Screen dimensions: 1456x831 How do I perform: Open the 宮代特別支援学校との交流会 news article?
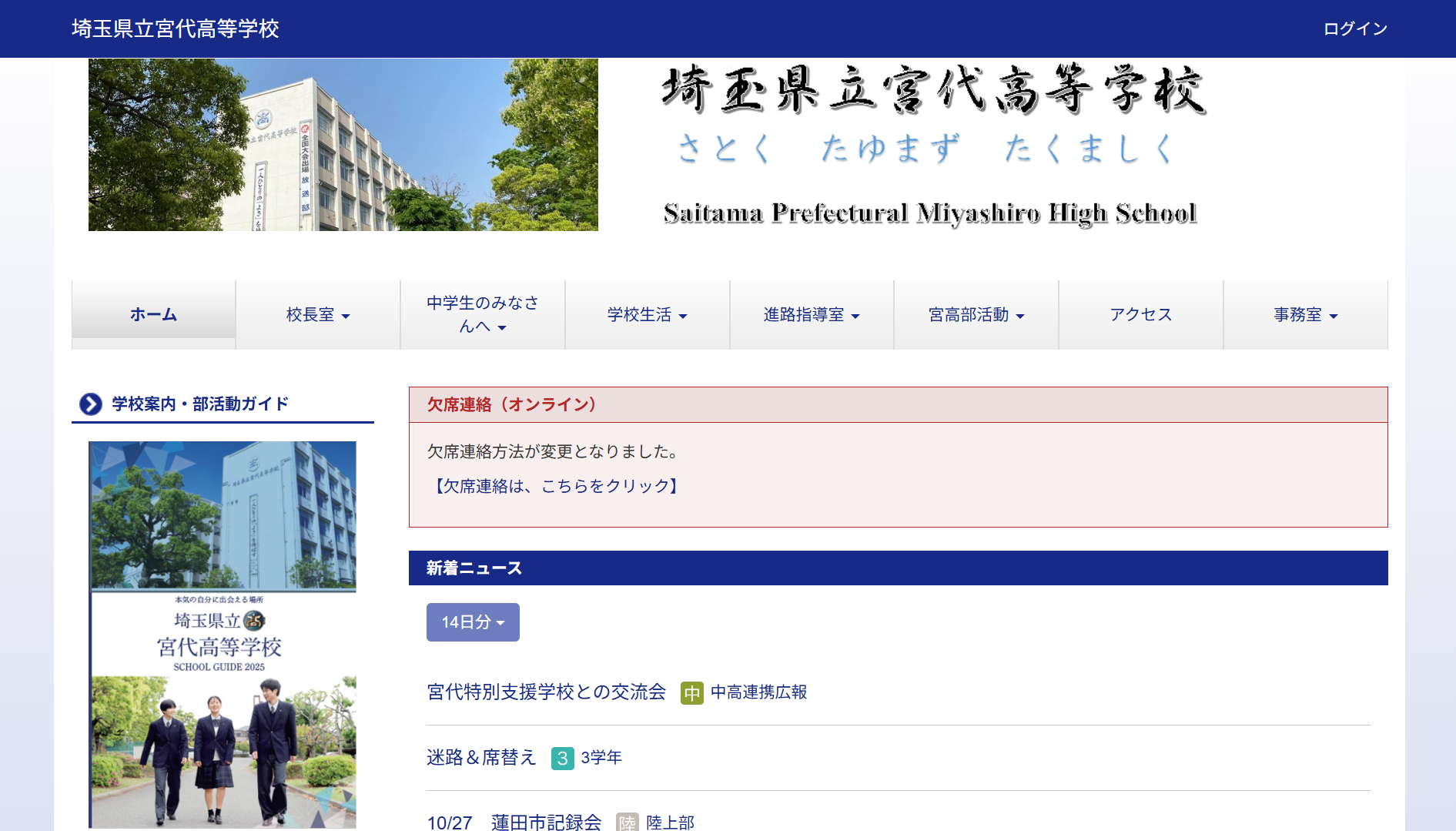pos(547,692)
